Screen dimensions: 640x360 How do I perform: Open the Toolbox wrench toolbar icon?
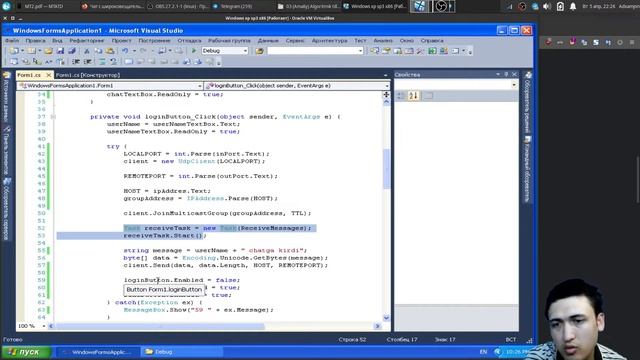click(420, 51)
